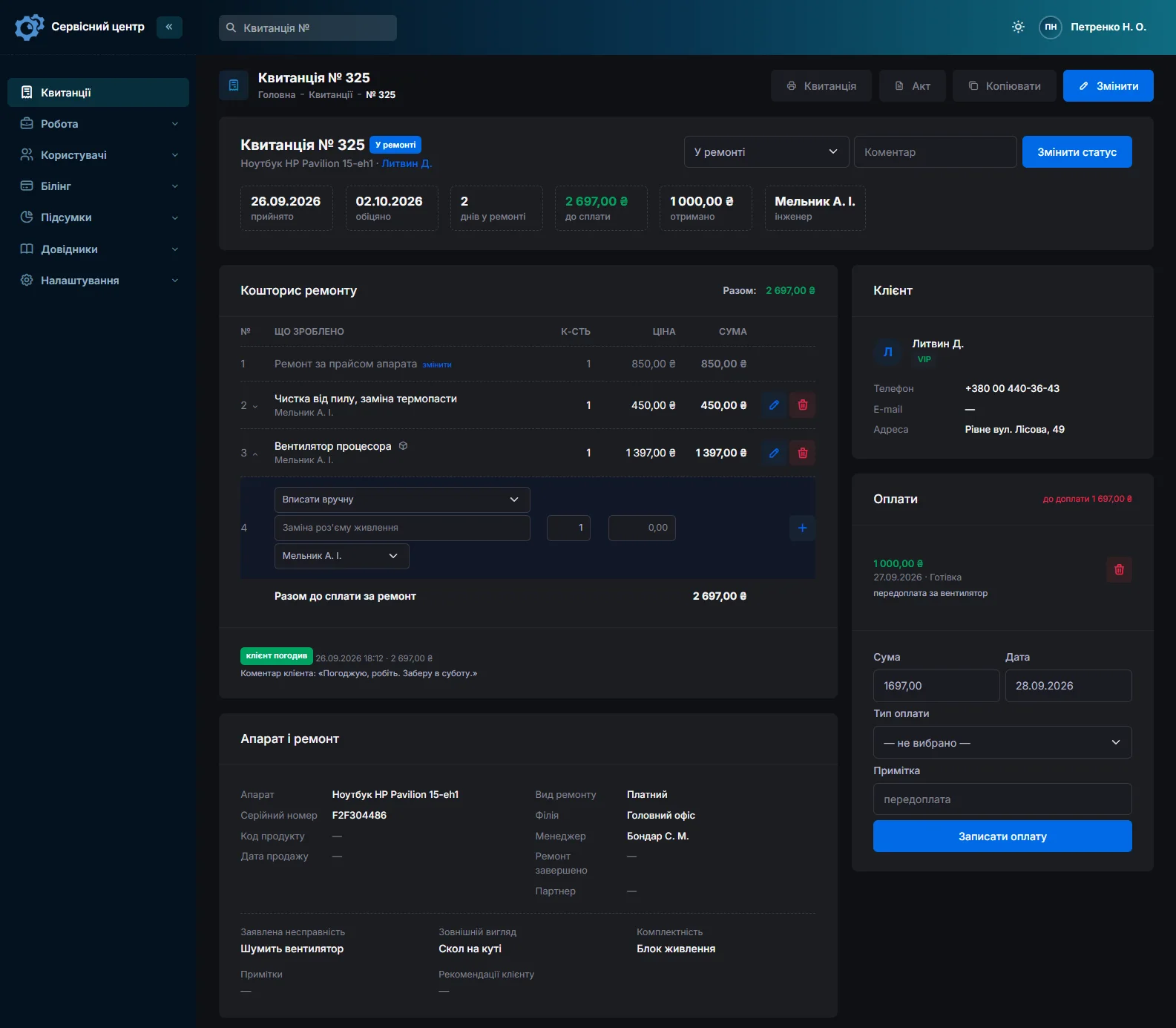Open the Тип оплати dropdown
Screen dimensions: 1176x1028
click(1002, 742)
